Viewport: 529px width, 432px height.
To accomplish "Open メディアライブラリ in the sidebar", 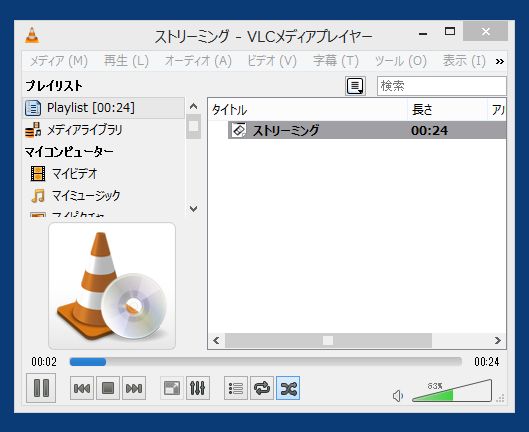I will click(x=103, y=130).
